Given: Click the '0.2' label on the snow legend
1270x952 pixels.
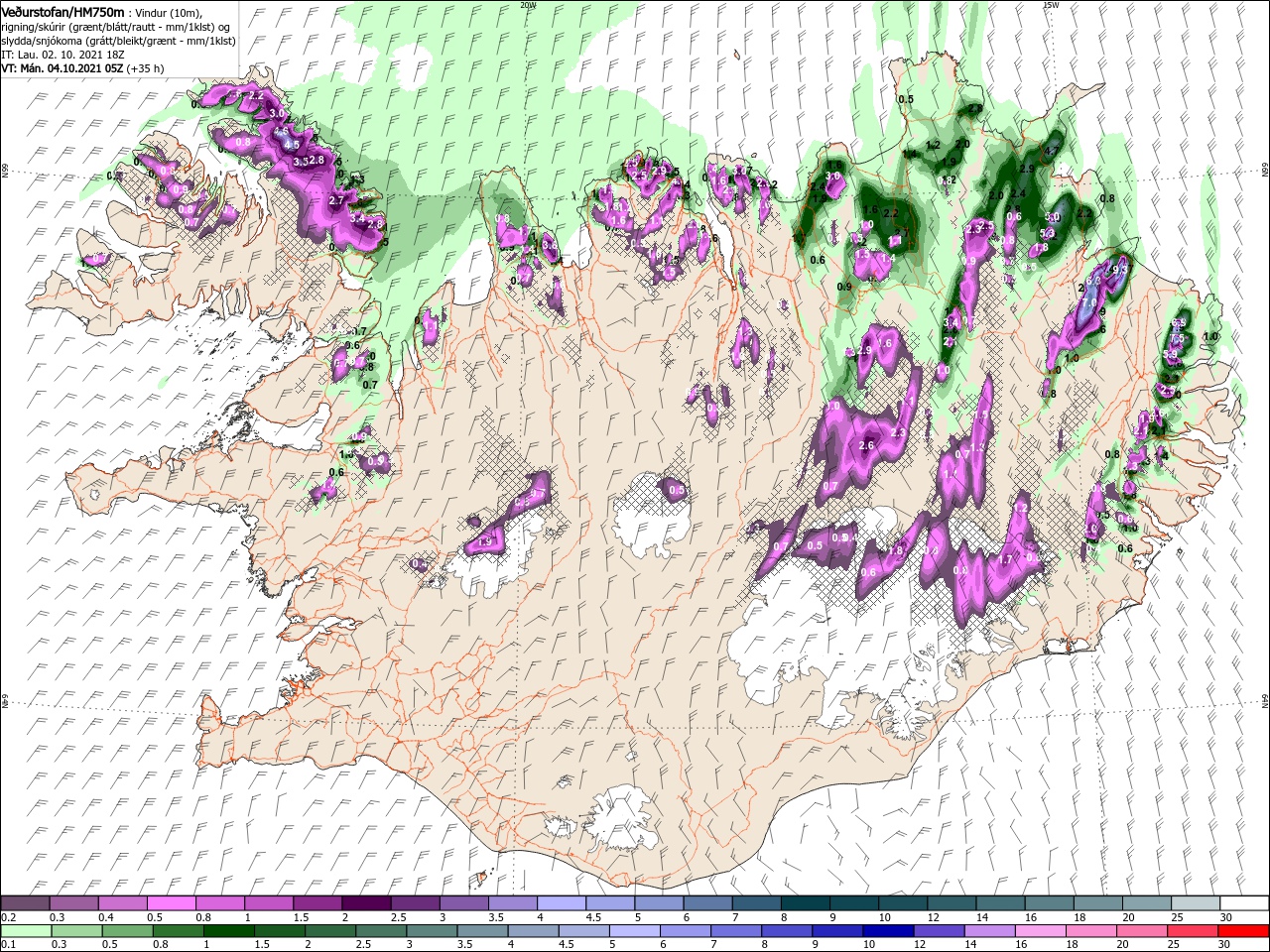Looking at the screenshot, I should (8, 917).
